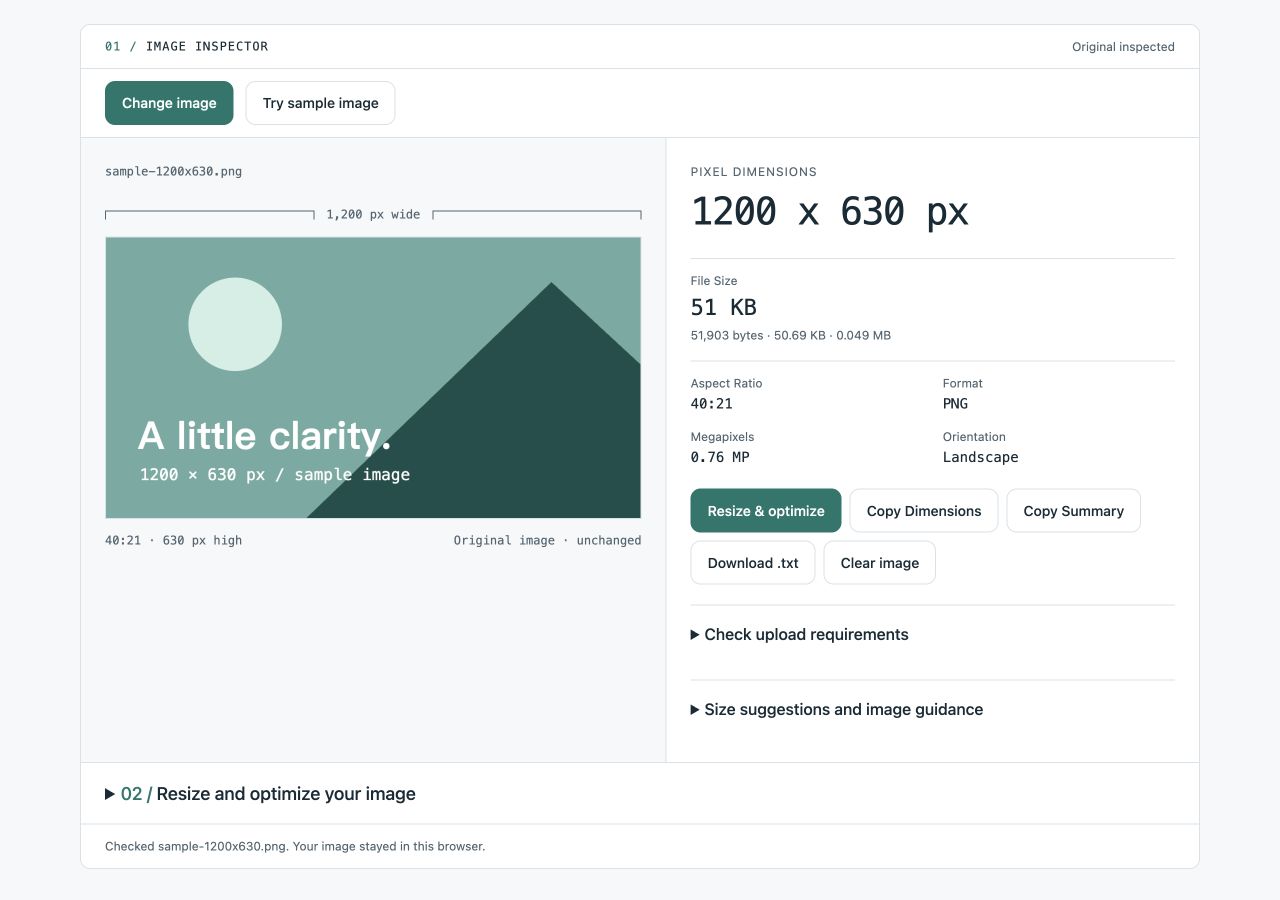
Task: Expand Check upload requirements section
Action: click(x=800, y=635)
